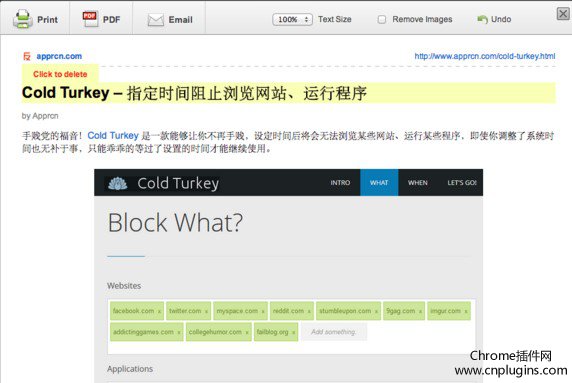
Task: Open the 100% text size dropdown
Action: (292, 19)
